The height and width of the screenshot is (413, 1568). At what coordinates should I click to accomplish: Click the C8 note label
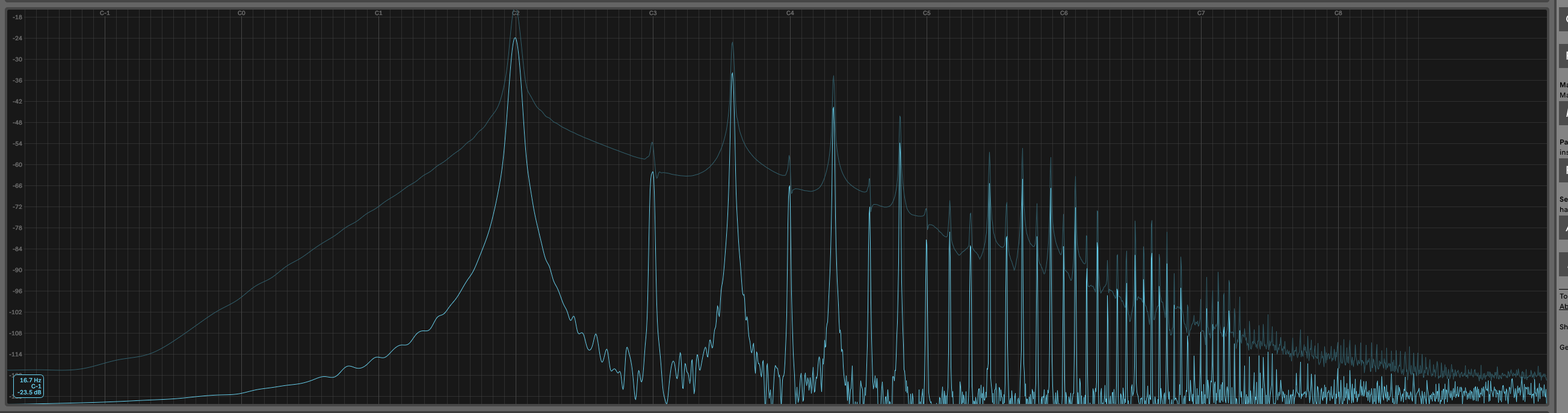[1338, 13]
